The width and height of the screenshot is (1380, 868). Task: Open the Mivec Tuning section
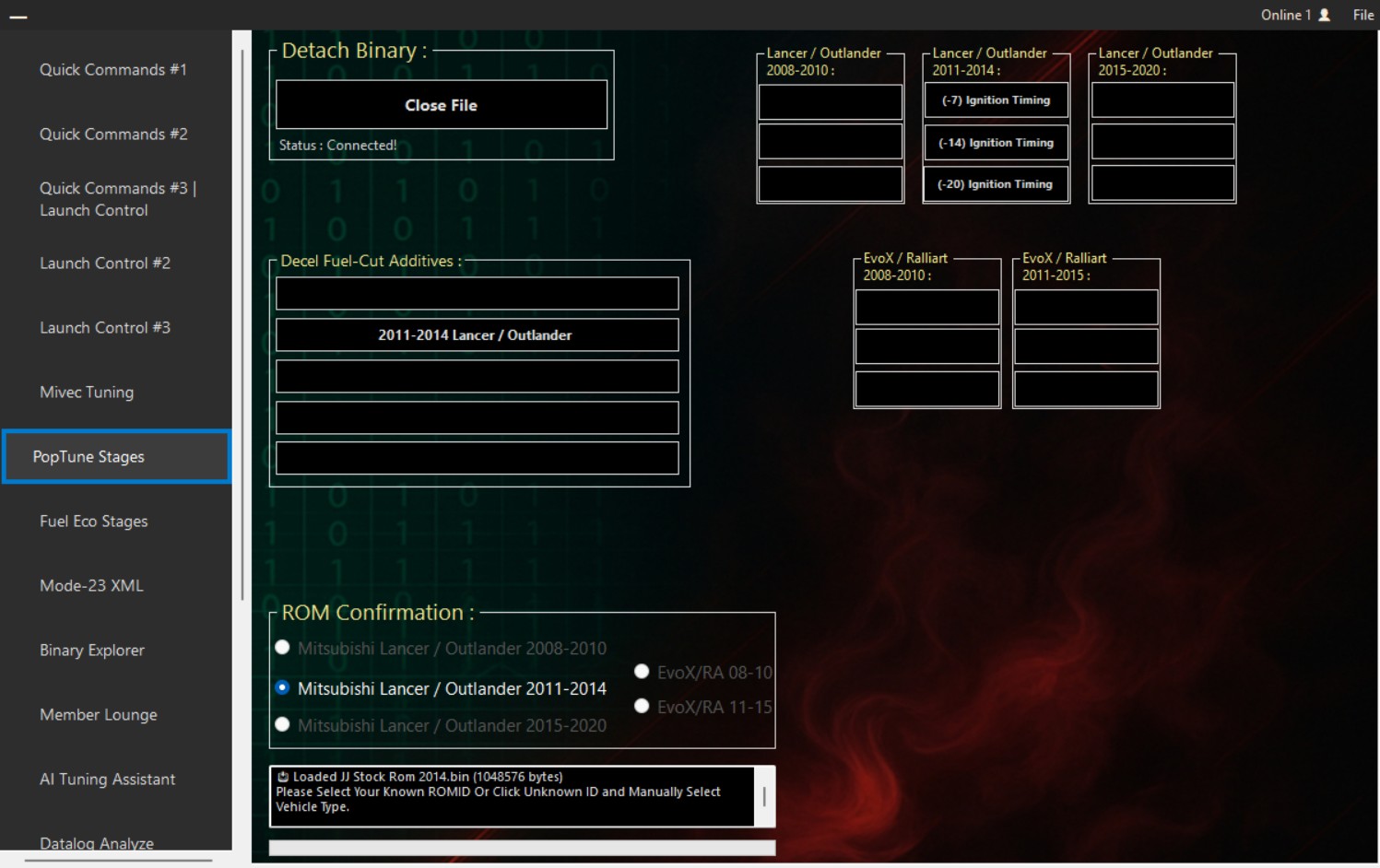86,392
